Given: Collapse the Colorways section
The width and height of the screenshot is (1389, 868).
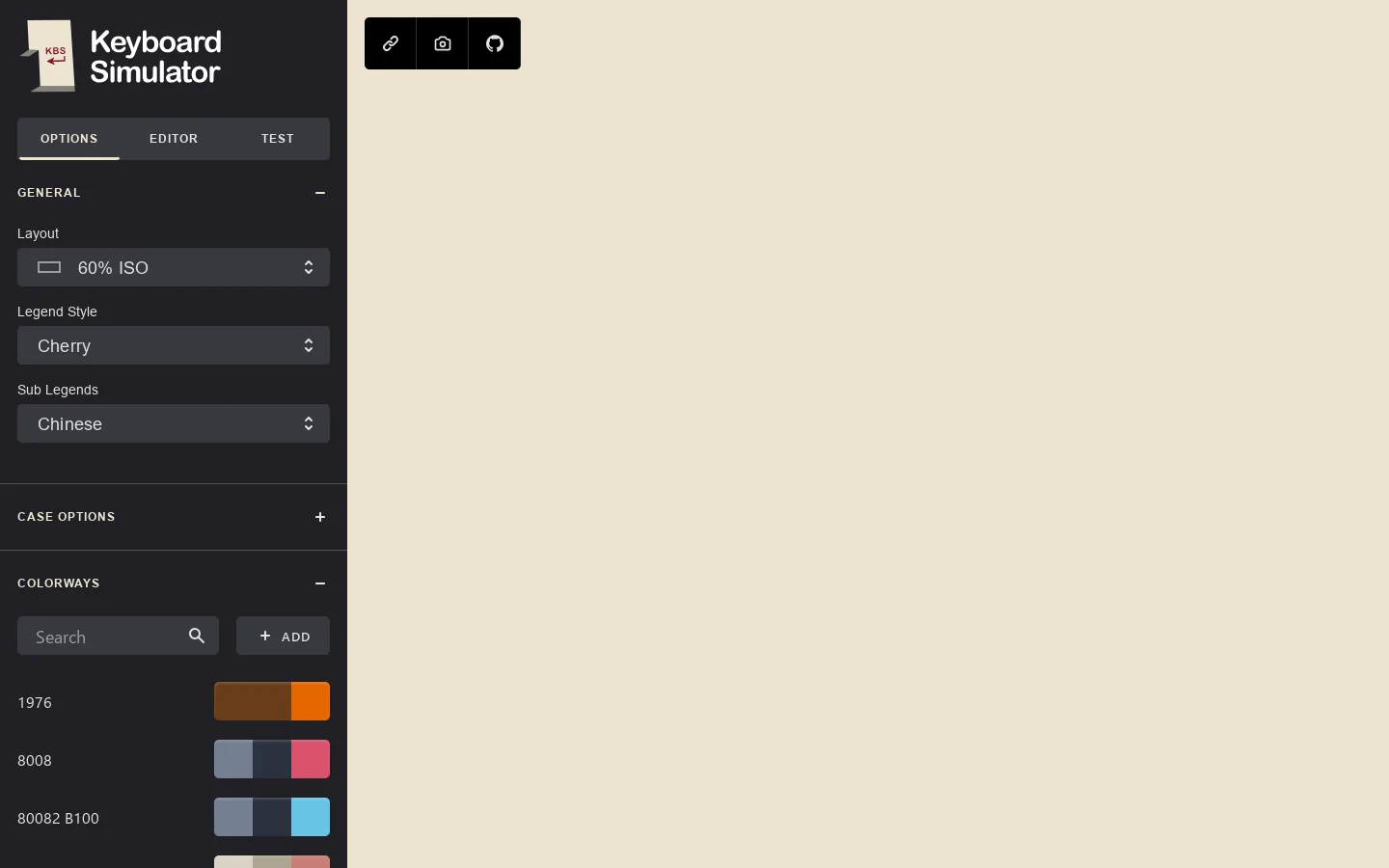Looking at the screenshot, I should click(320, 583).
